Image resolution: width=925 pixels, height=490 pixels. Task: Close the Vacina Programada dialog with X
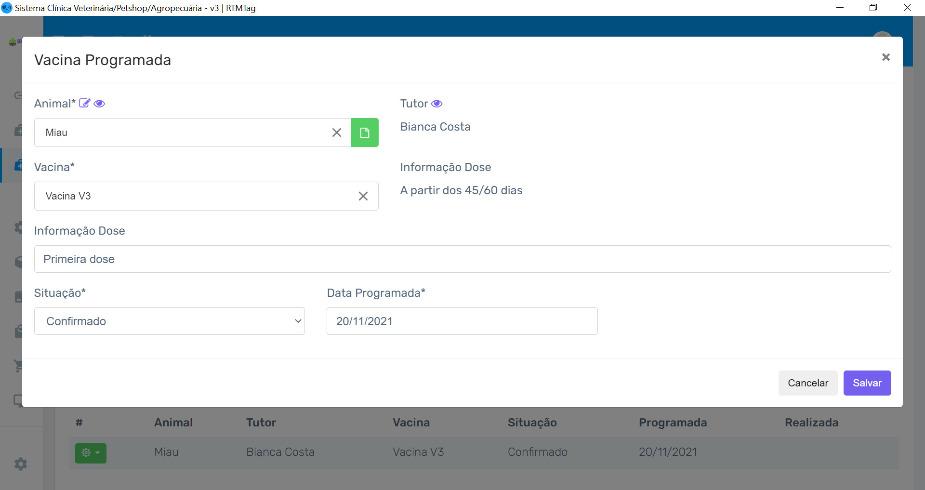(885, 58)
